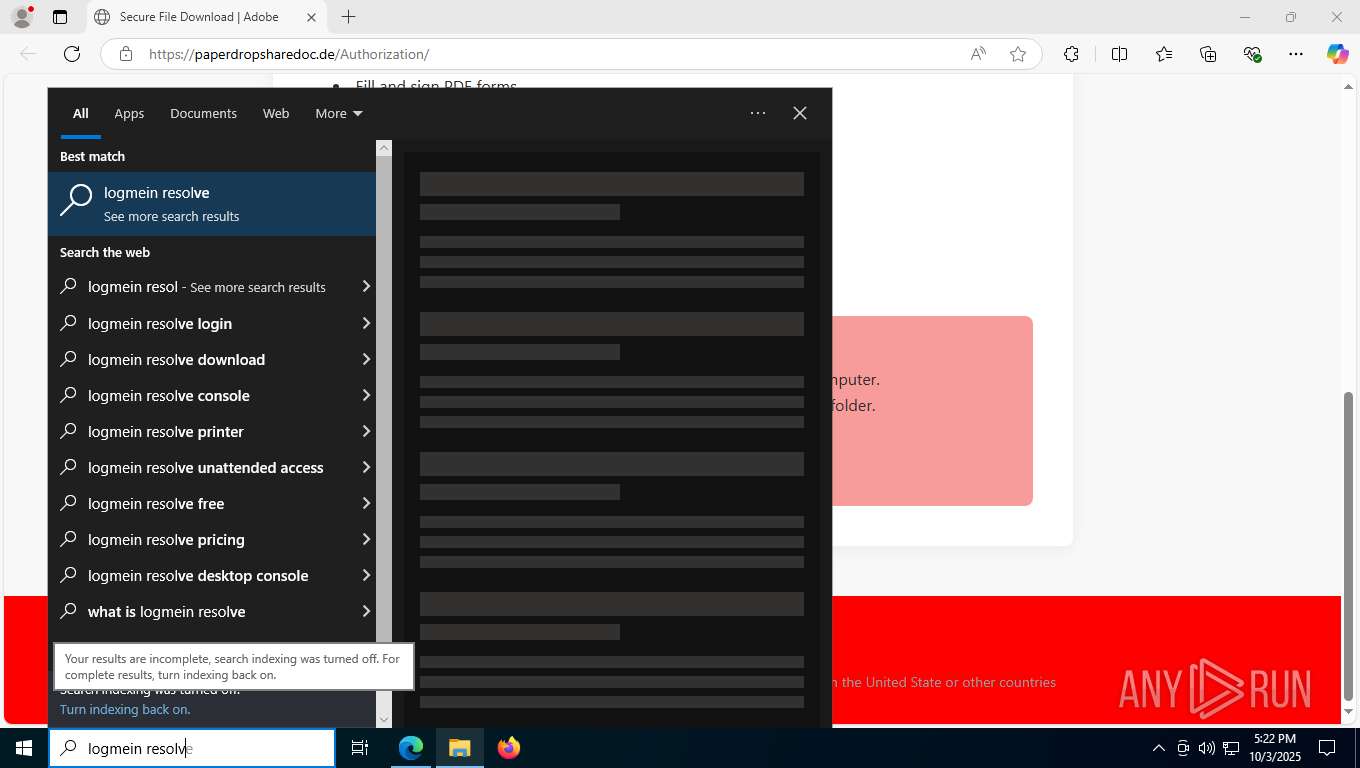Switch to the Documents search tab

(x=203, y=113)
